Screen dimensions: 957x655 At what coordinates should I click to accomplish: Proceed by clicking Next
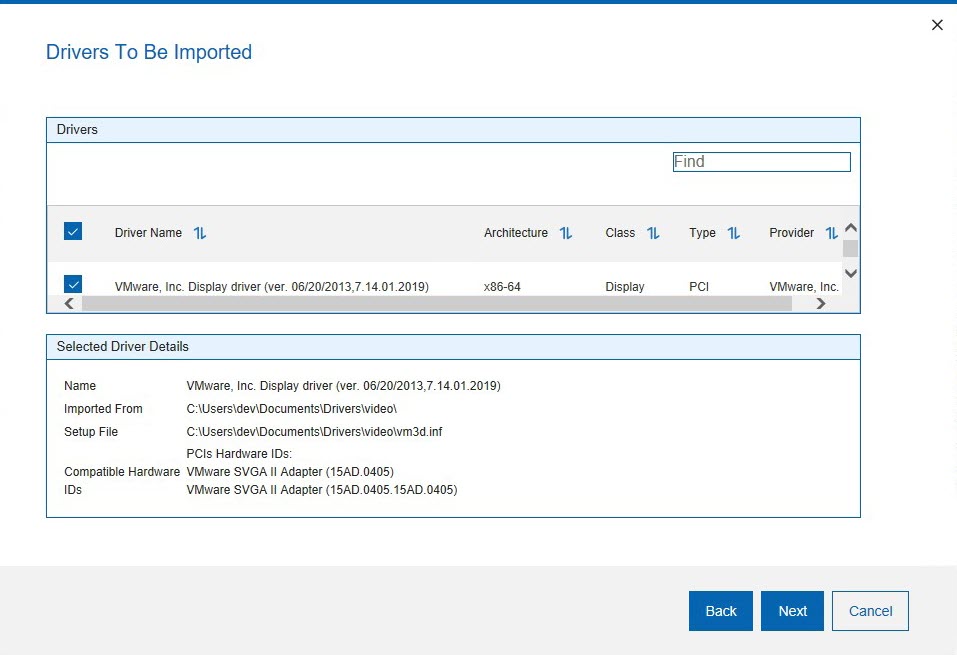(x=793, y=611)
